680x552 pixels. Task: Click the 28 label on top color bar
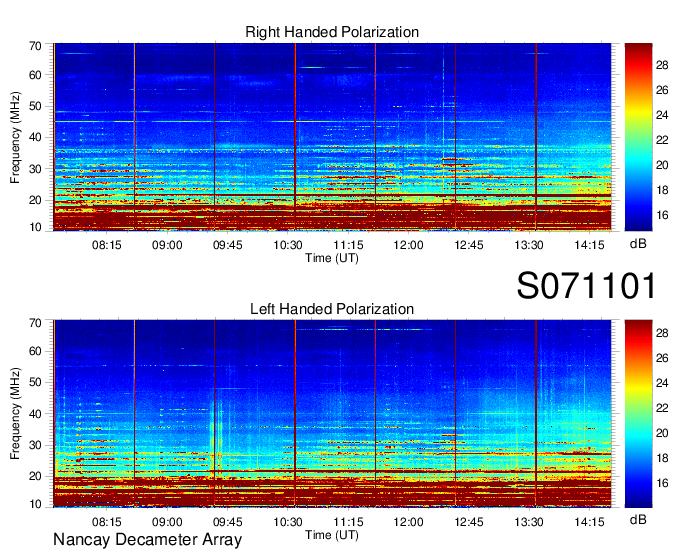click(x=662, y=65)
